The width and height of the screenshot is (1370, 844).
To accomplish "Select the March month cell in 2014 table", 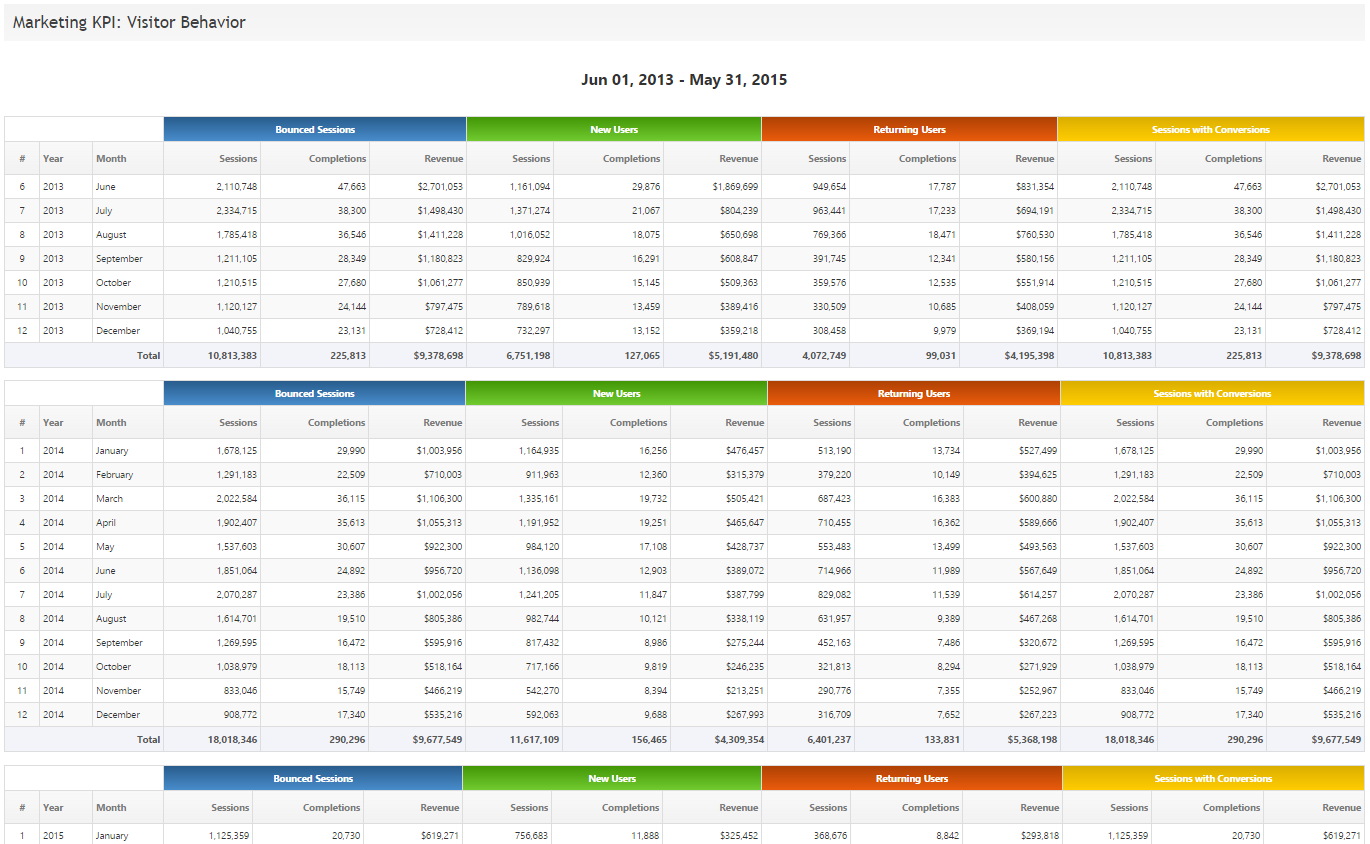I will point(110,499).
